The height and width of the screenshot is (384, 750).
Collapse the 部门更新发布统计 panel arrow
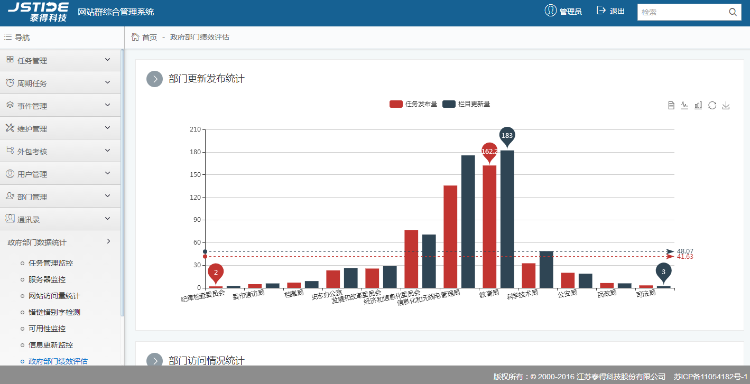(x=154, y=79)
